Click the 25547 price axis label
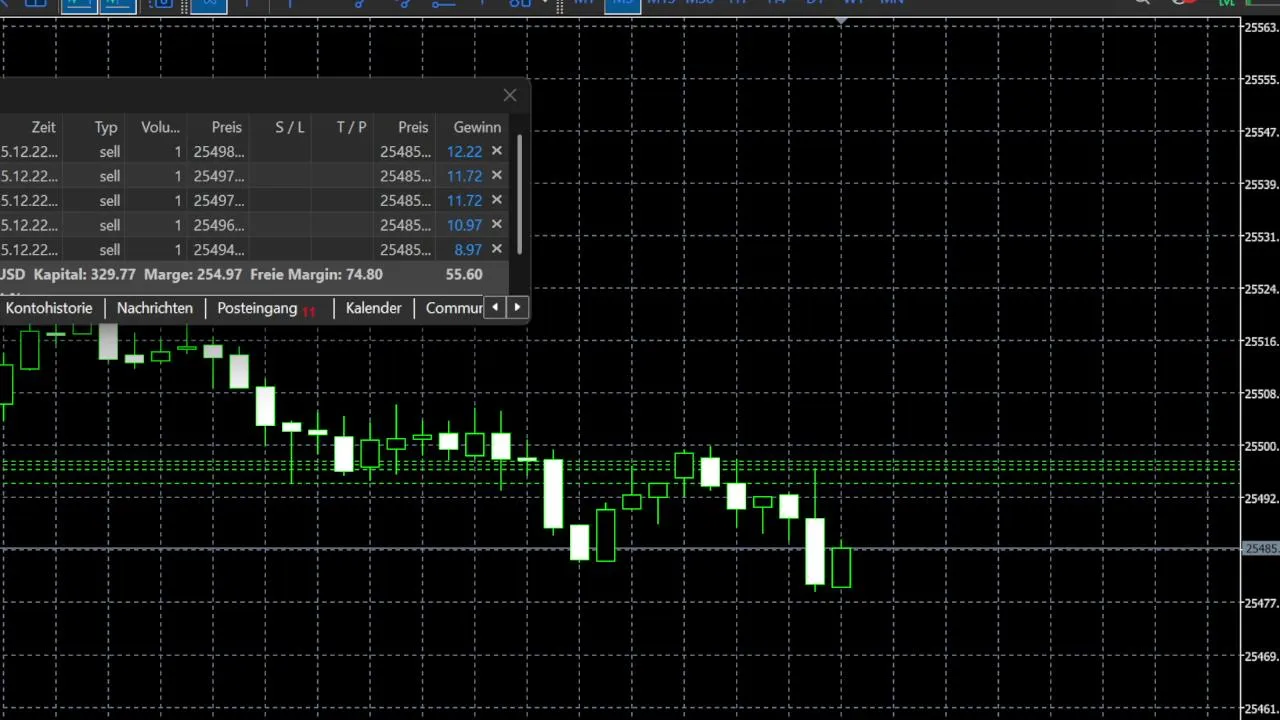This screenshot has width=1280, height=720. click(x=1260, y=132)
